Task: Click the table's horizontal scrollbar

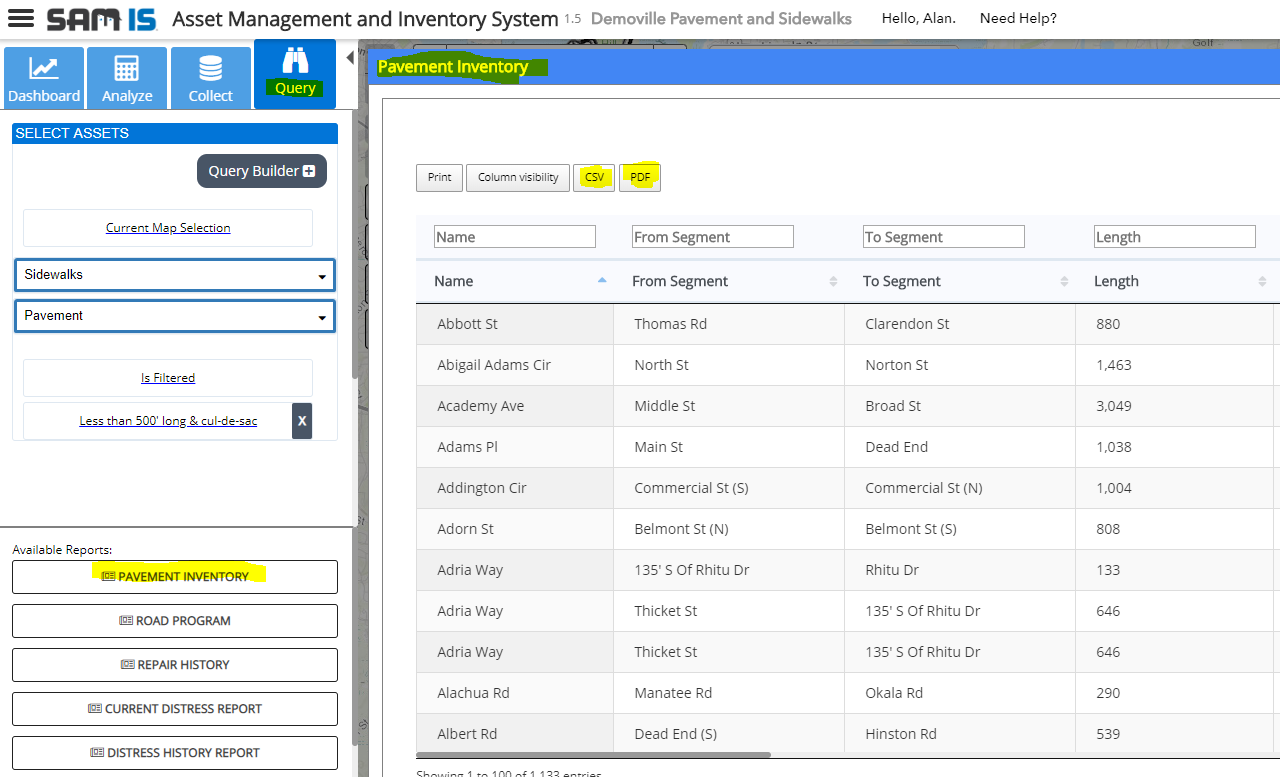Action: click(594, 755)
